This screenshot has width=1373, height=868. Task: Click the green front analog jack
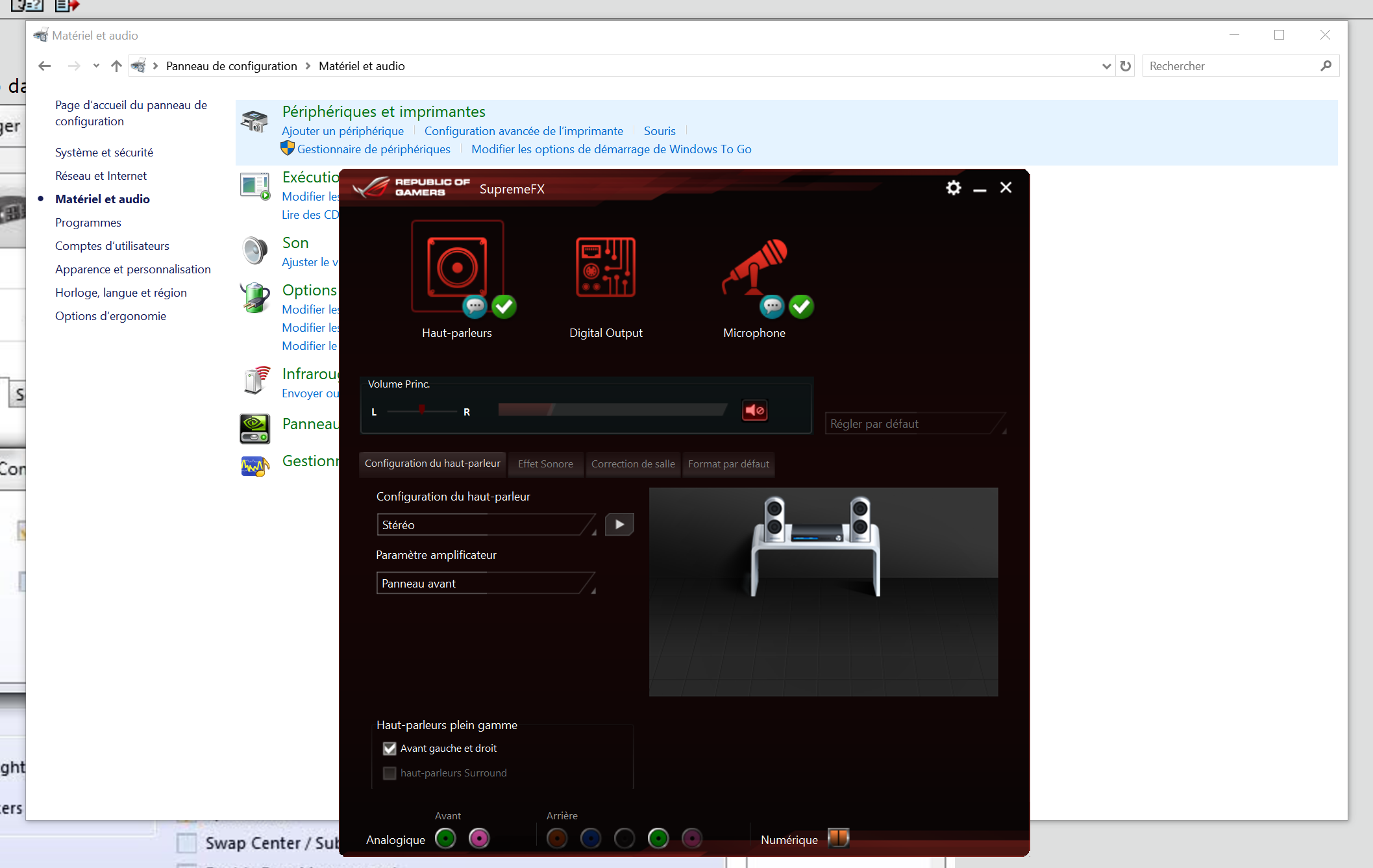[445, 838]
